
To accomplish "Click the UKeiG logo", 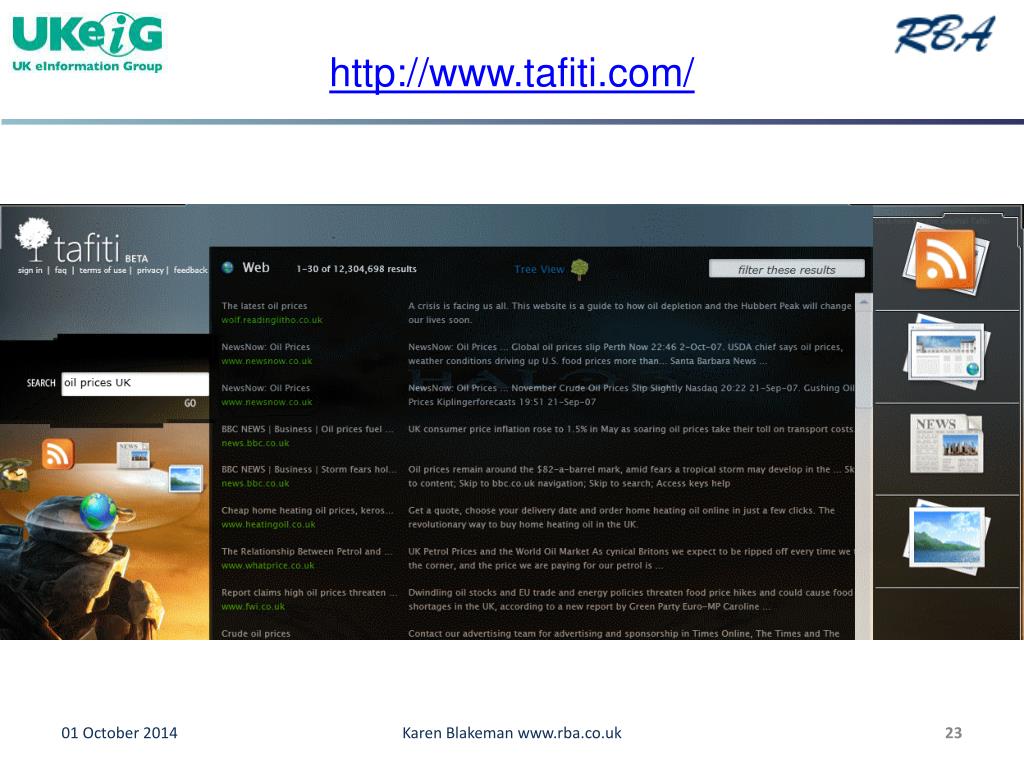I will click(x=87, y=42).
